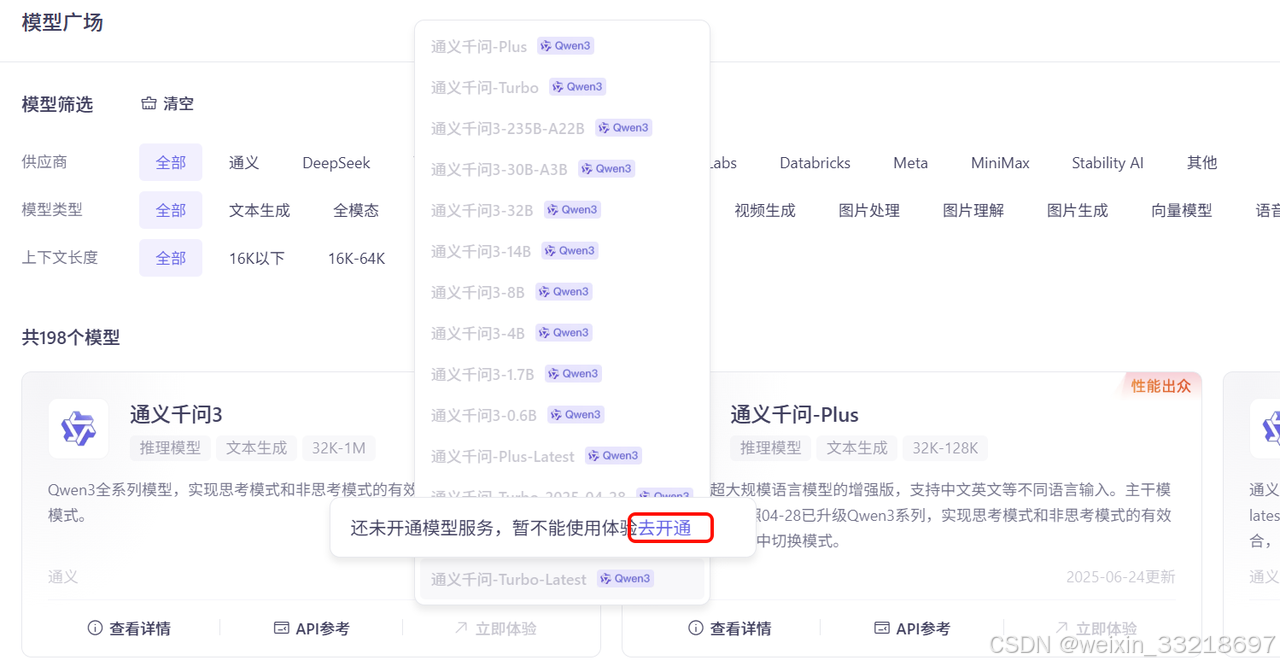
Task: Filter context length by 16K以下
Action: [x=257, y=258]
